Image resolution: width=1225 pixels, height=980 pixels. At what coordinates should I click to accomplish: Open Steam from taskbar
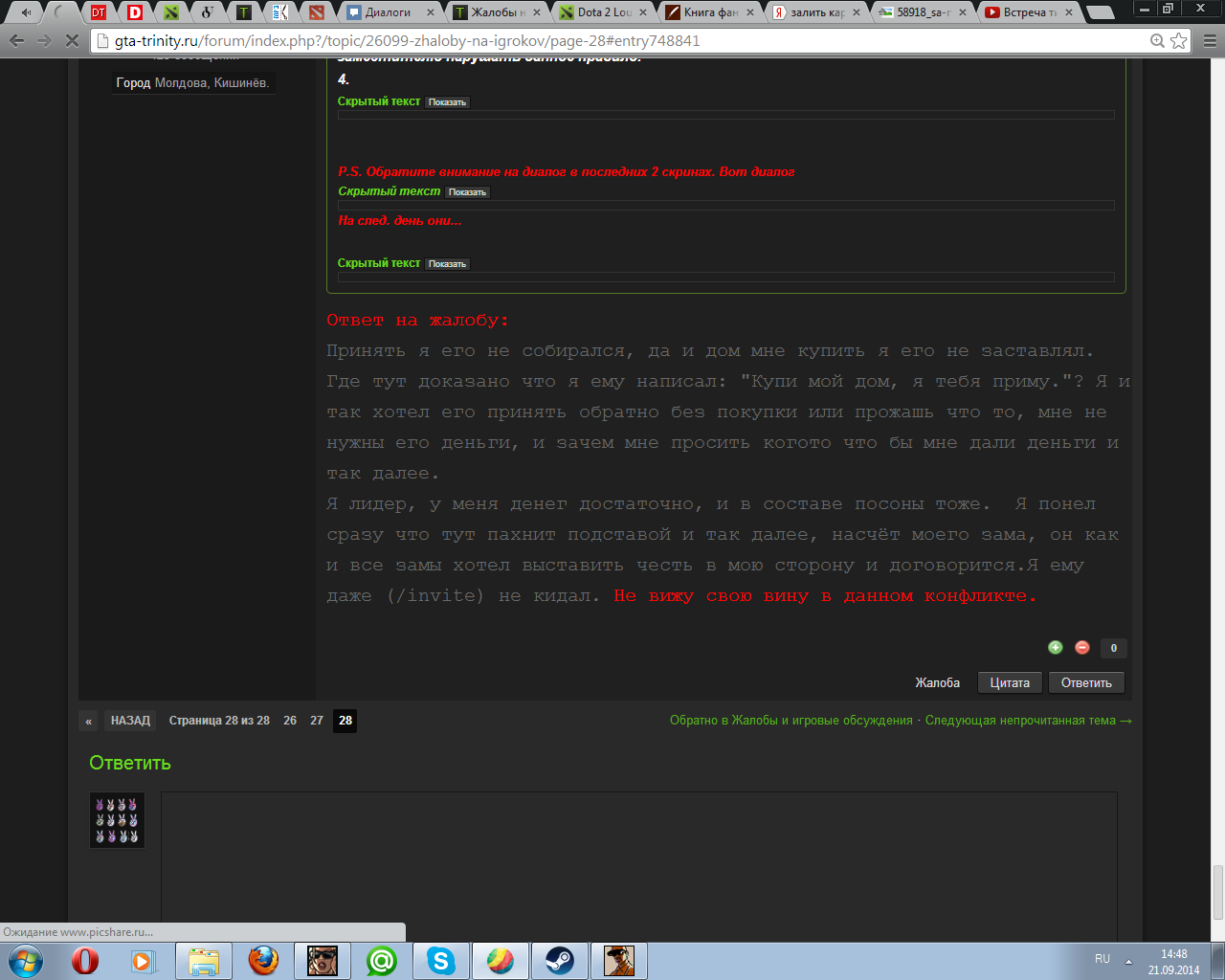coord(560,961)
